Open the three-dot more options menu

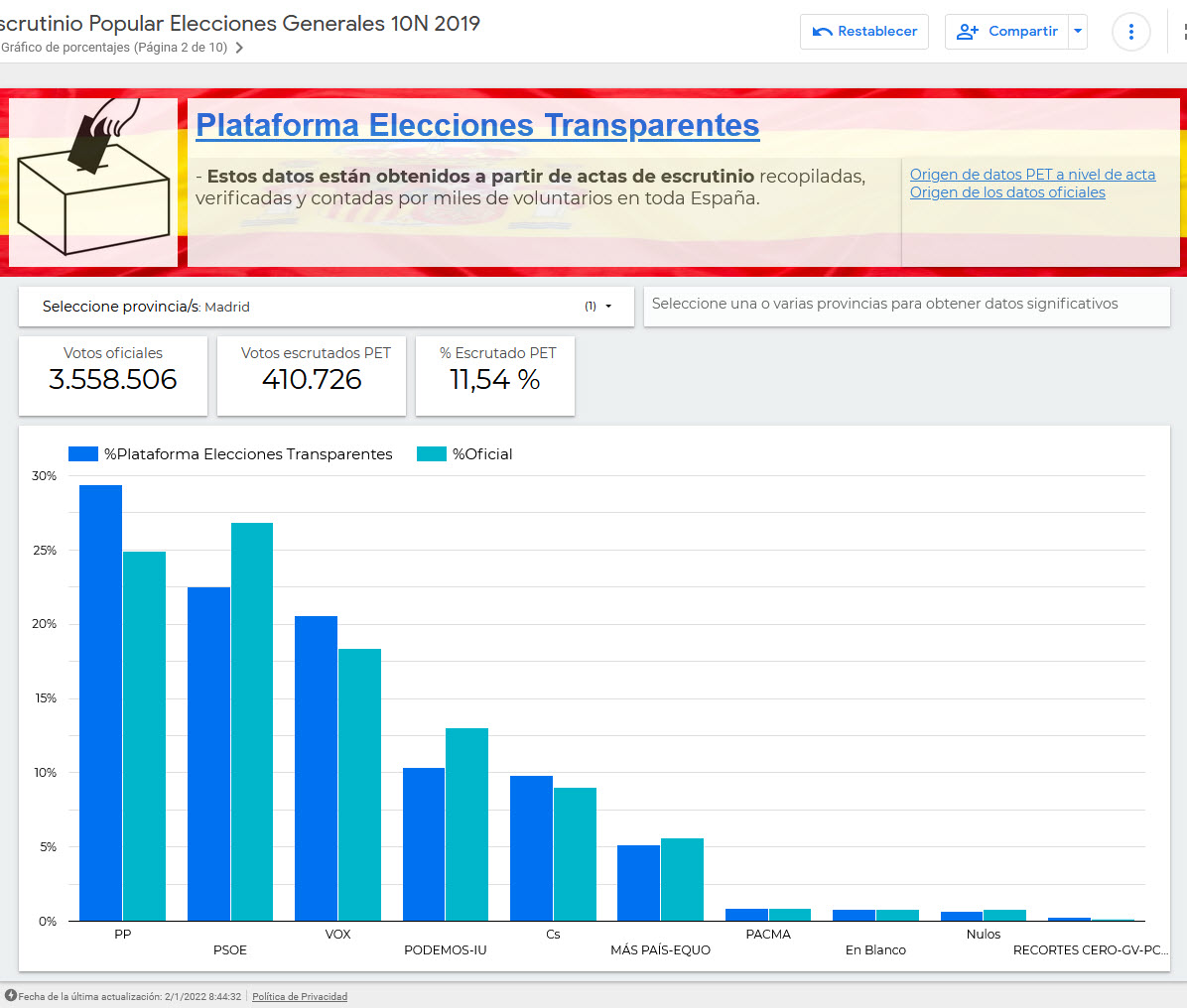[1130, 32]
